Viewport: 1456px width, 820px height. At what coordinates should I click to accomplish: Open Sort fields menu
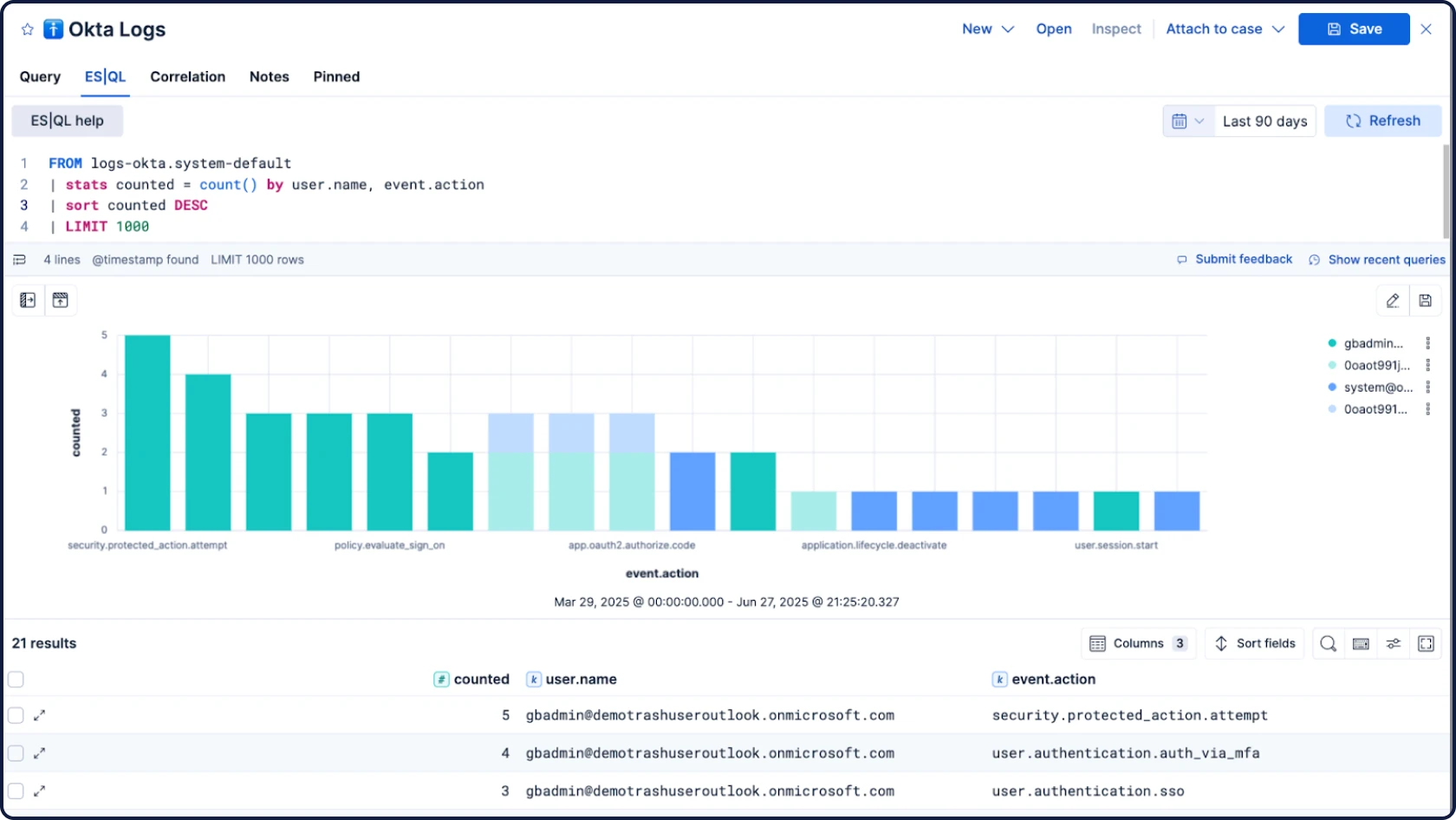point(1255,643)
